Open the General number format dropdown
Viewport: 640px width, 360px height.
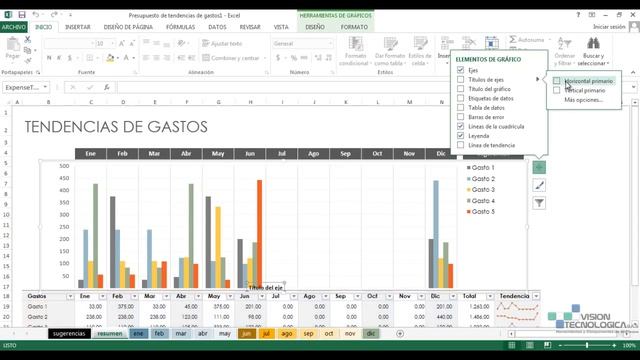pos(330,43)
